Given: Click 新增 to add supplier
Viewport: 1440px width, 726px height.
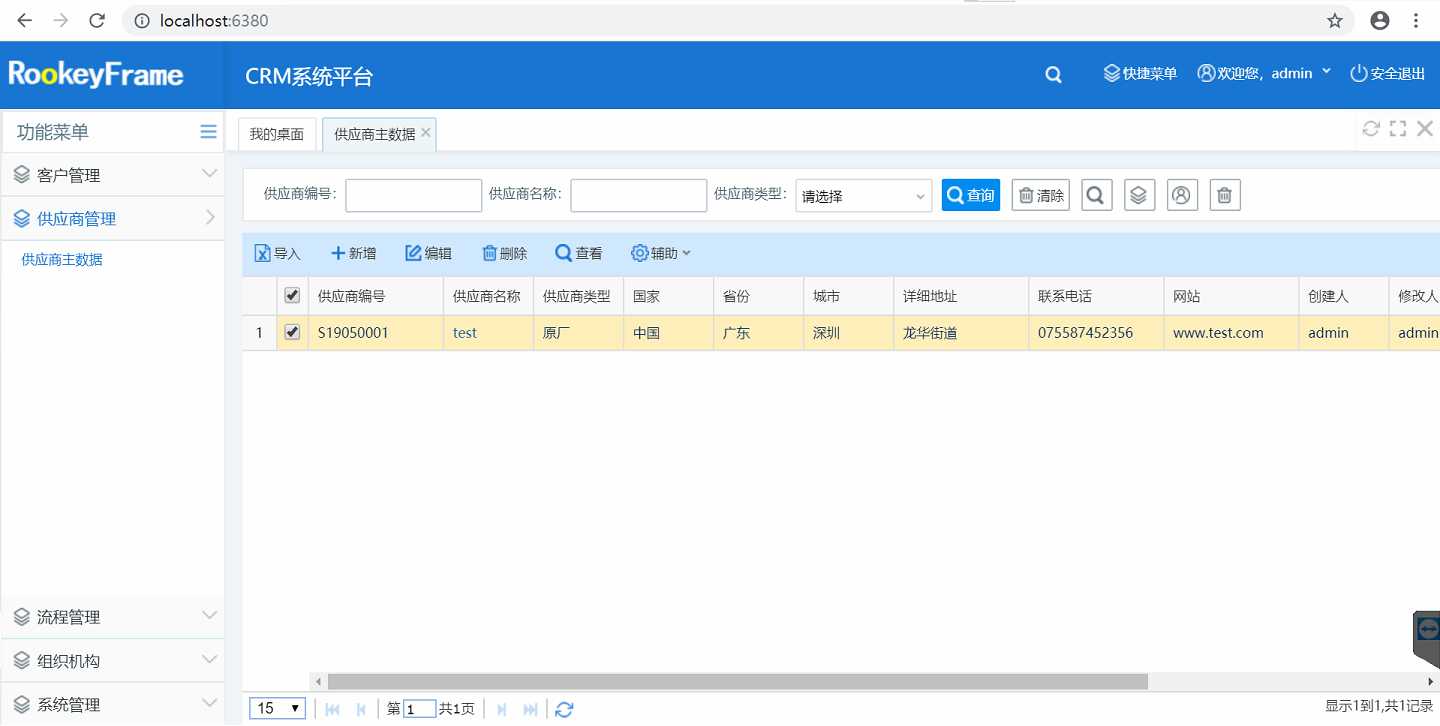Looking at the screenshot, I should [353, 254].
